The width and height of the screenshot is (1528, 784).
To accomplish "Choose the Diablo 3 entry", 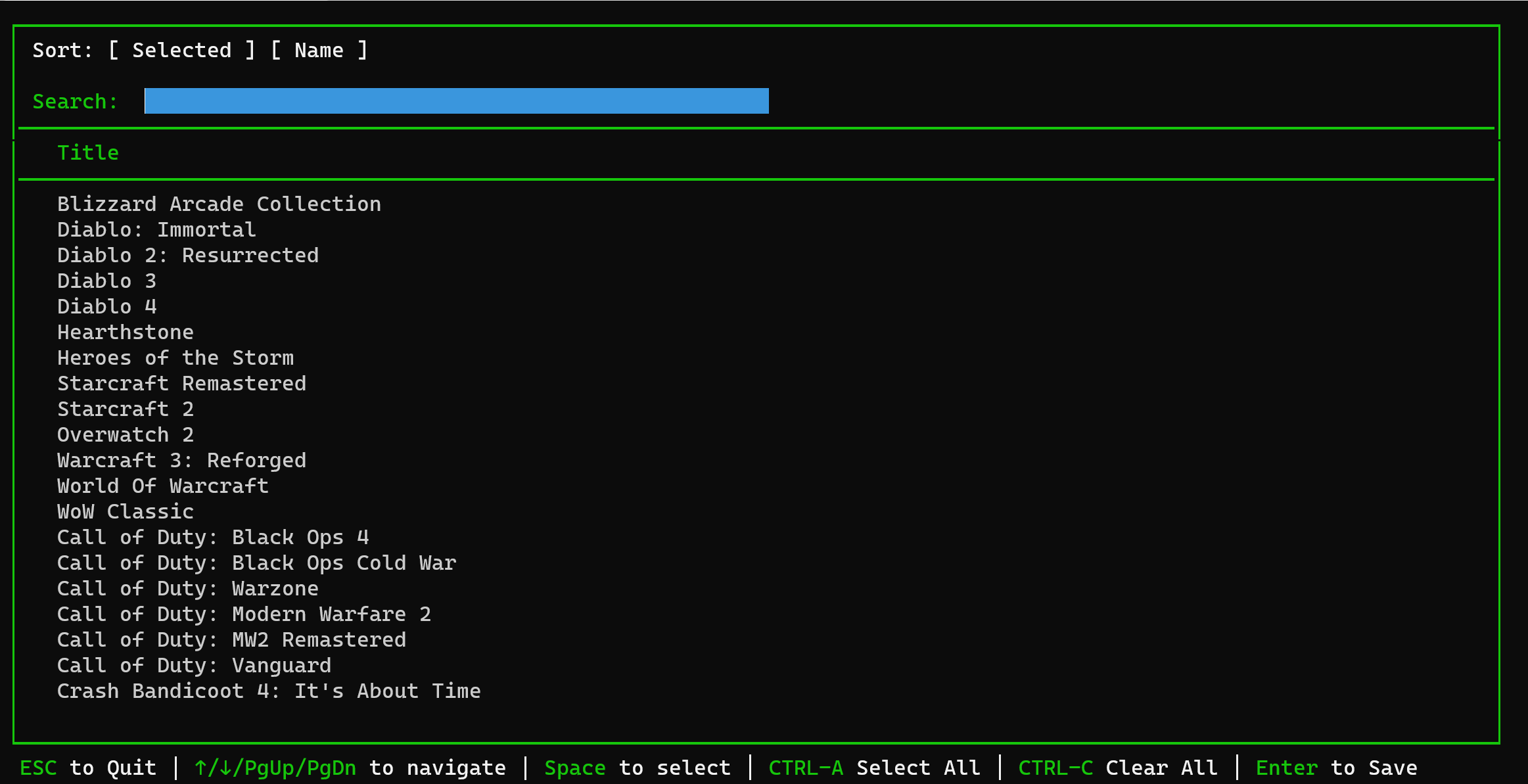I will (106, 281).
